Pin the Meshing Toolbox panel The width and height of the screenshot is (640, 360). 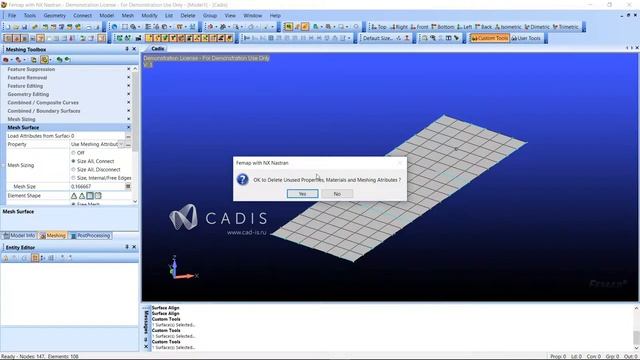(x=127, y=49)
